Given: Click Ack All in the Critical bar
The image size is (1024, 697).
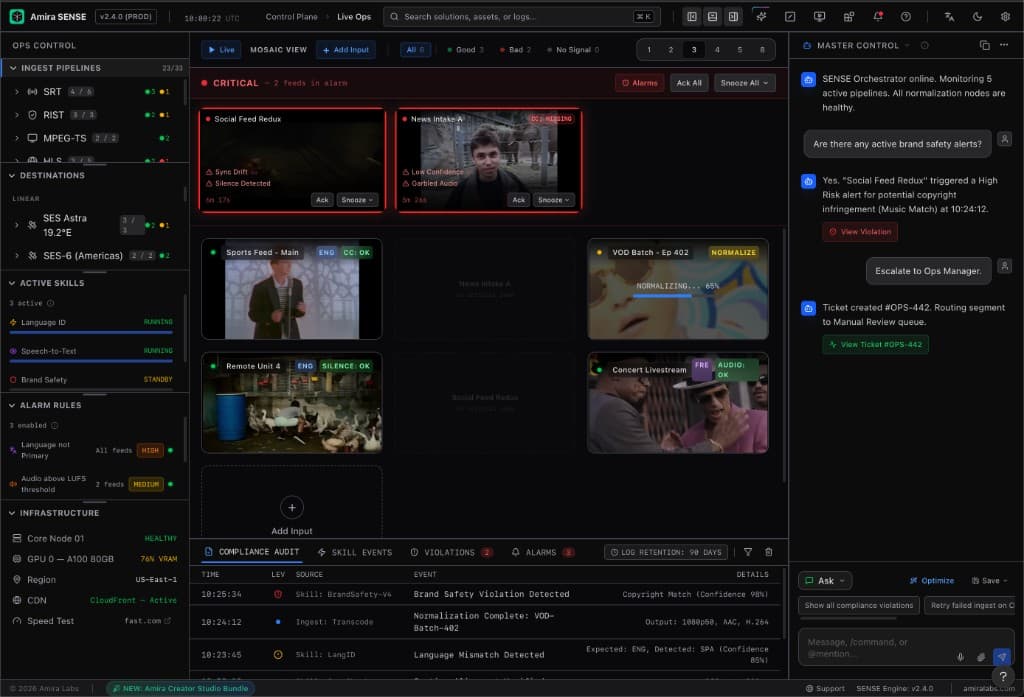Looking at the screenshot, I should [689, 83].
